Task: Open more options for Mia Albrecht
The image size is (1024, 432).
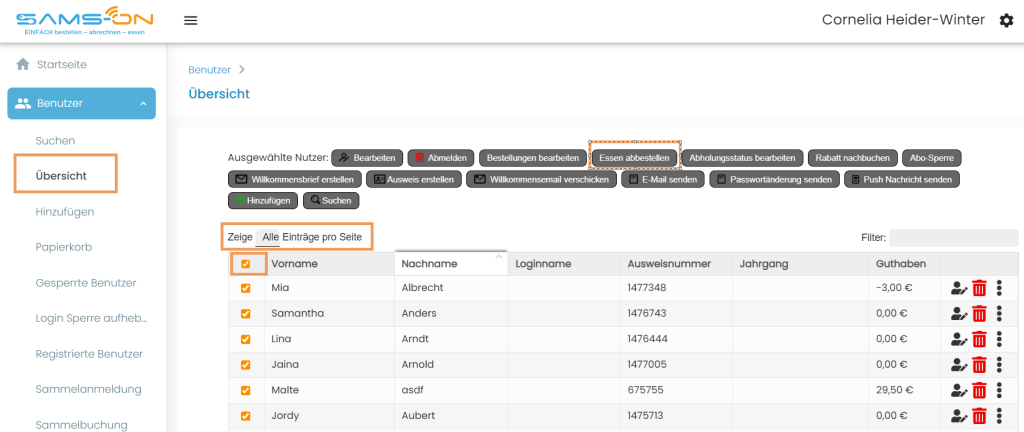Action: tap(999, 288)
